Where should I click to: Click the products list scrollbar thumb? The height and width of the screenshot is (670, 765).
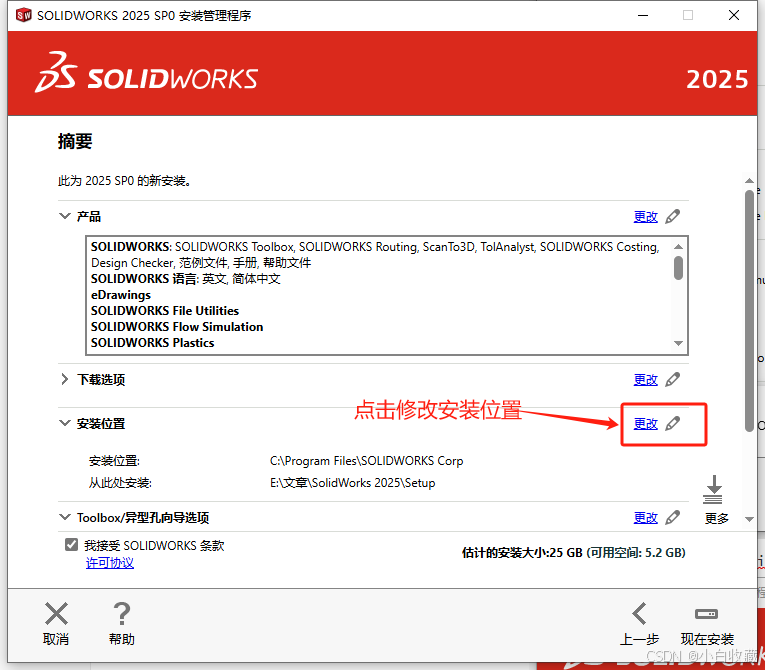678,268
